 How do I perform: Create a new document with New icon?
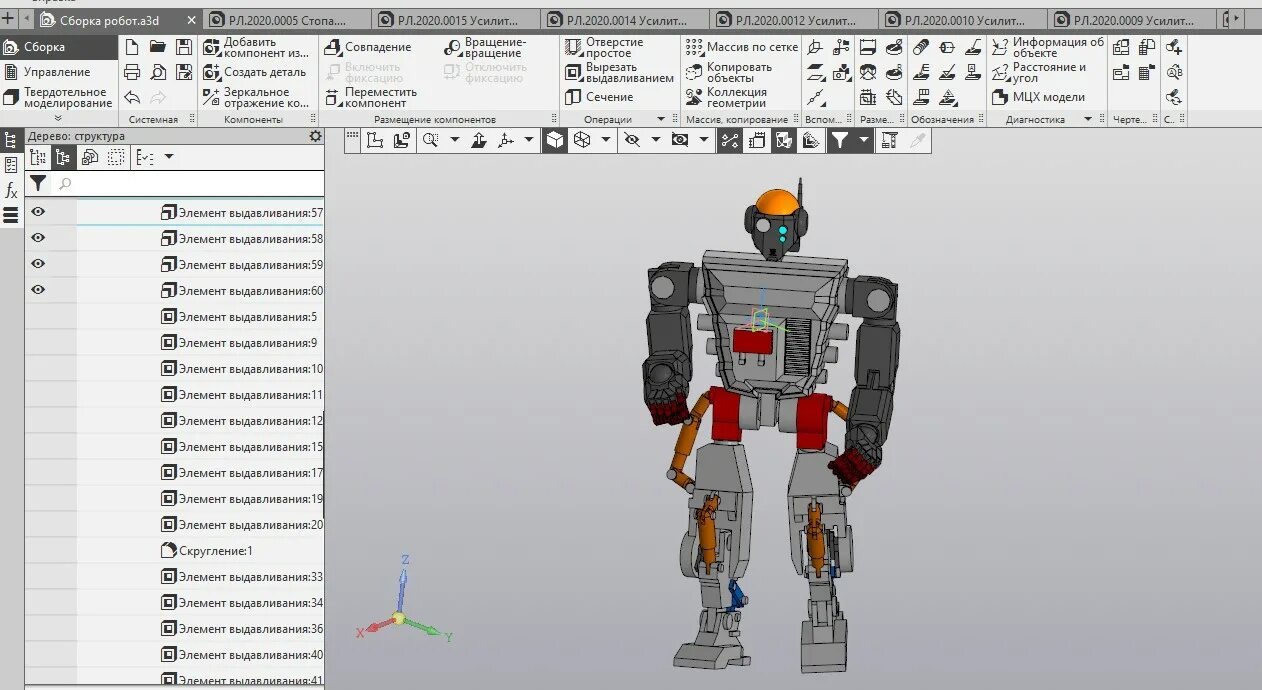[x=132, y=46]
